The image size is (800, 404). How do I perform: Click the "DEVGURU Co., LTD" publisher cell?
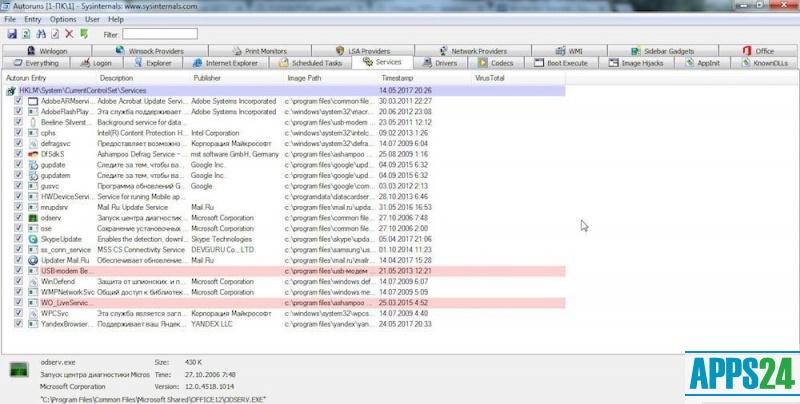pyautogui.click(x=222, y=249)
